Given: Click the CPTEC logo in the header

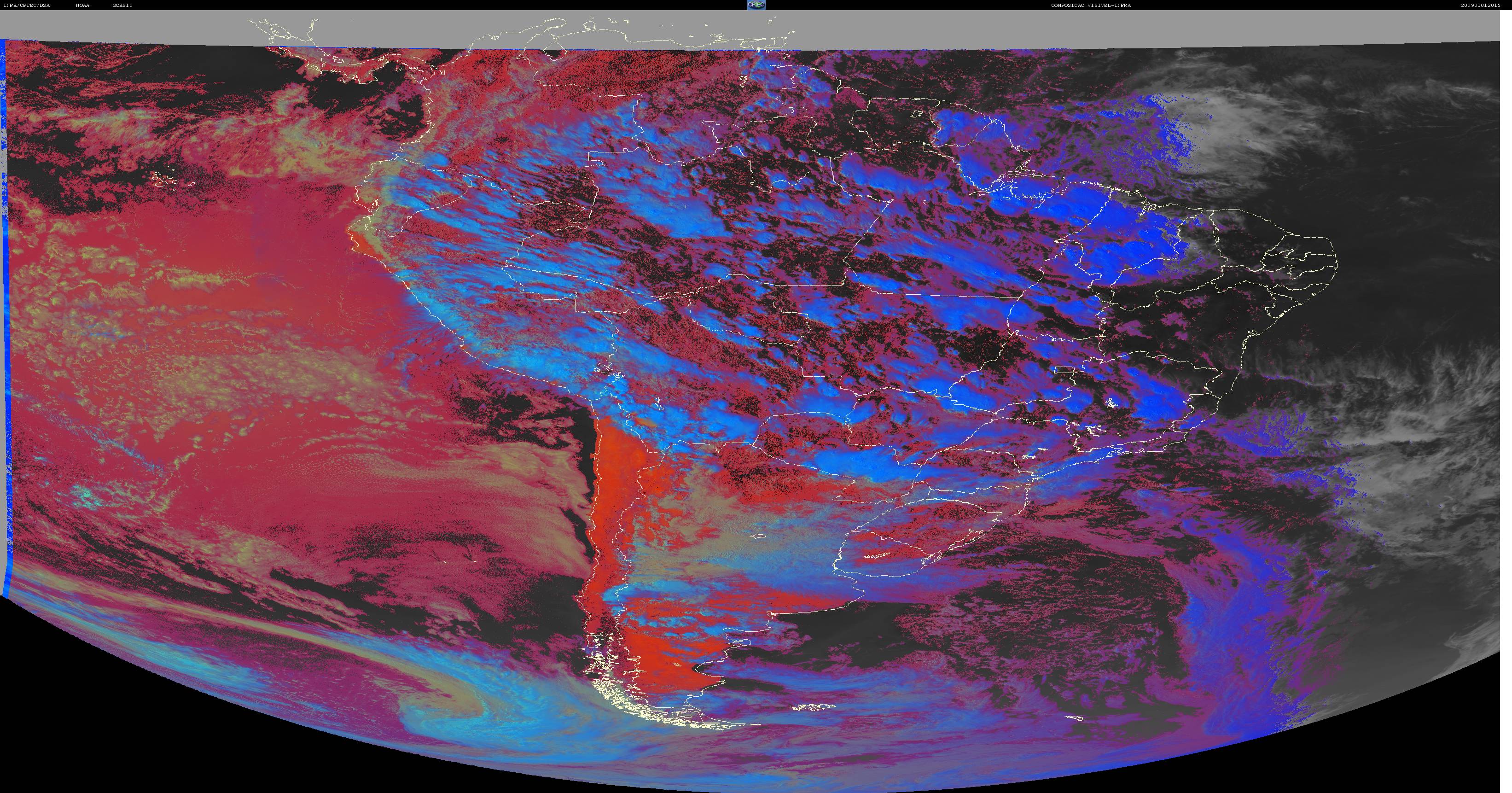Looking at the screenshot, I should (756, 5).
